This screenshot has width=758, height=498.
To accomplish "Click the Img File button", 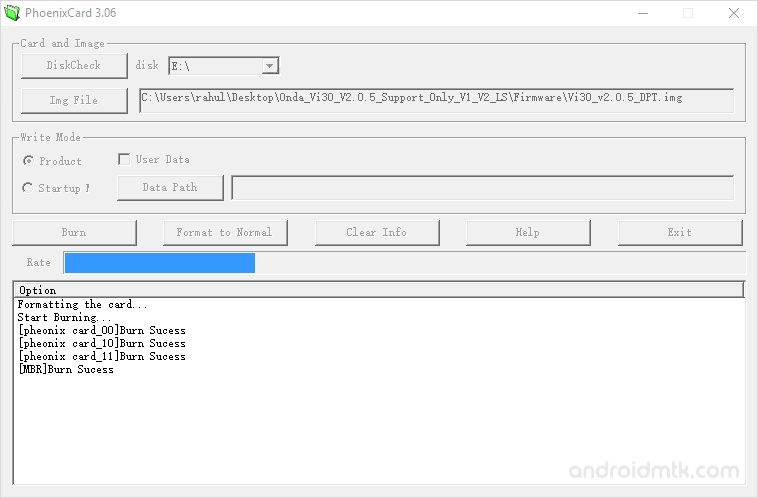I will (74, 100).
